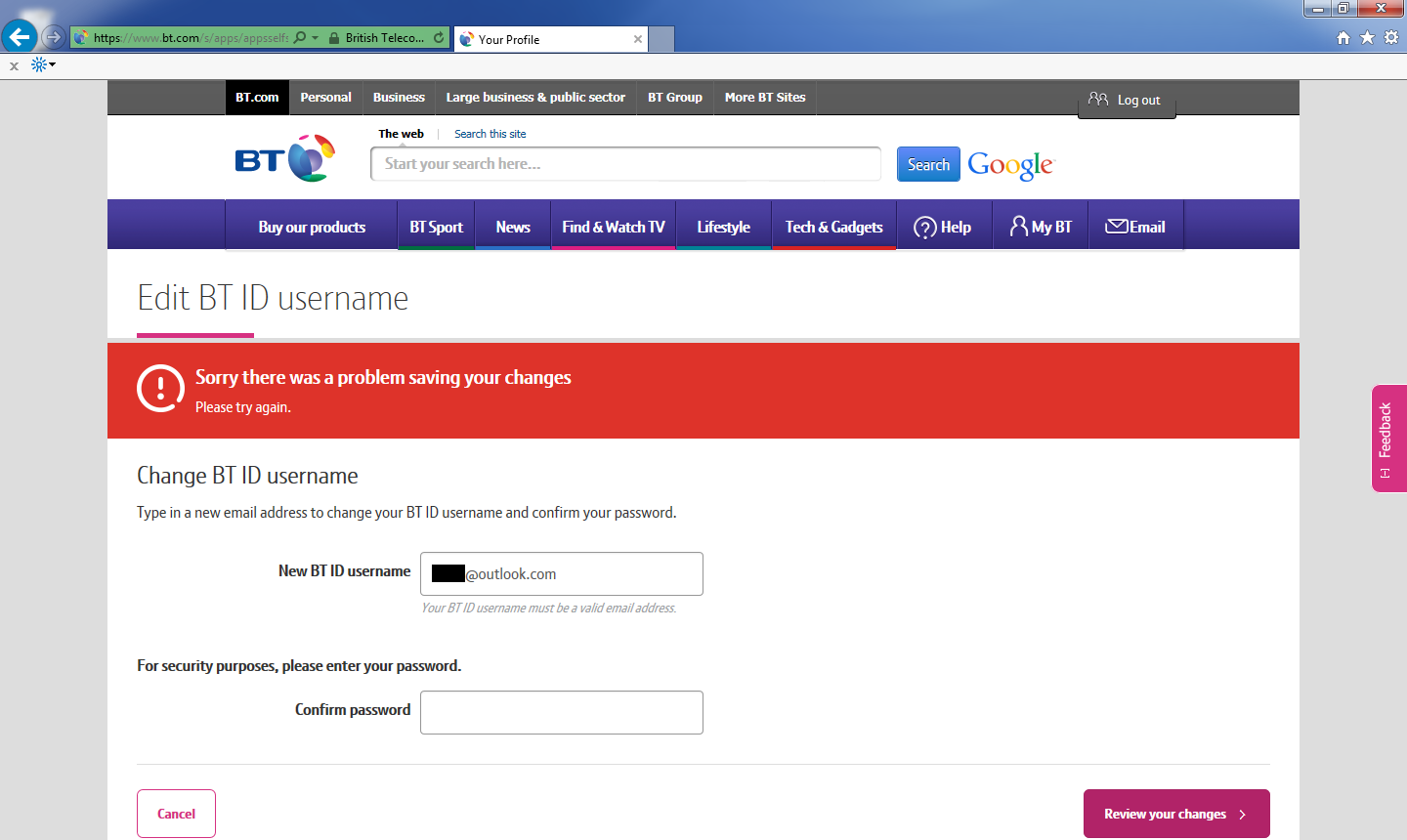
Task: Open Favorites with the star icon
Action: coord(1367,36)
